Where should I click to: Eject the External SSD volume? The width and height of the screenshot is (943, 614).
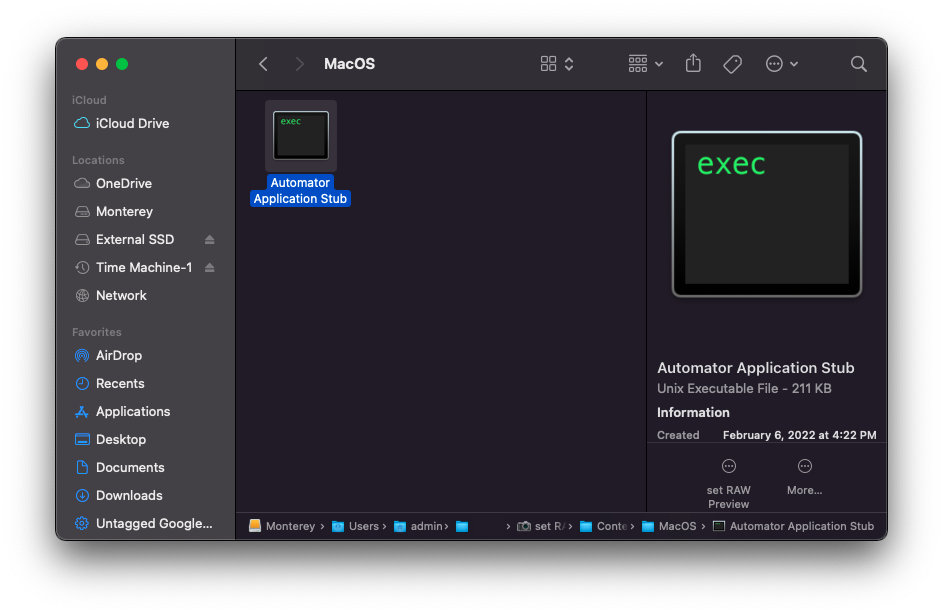point(210,239)
